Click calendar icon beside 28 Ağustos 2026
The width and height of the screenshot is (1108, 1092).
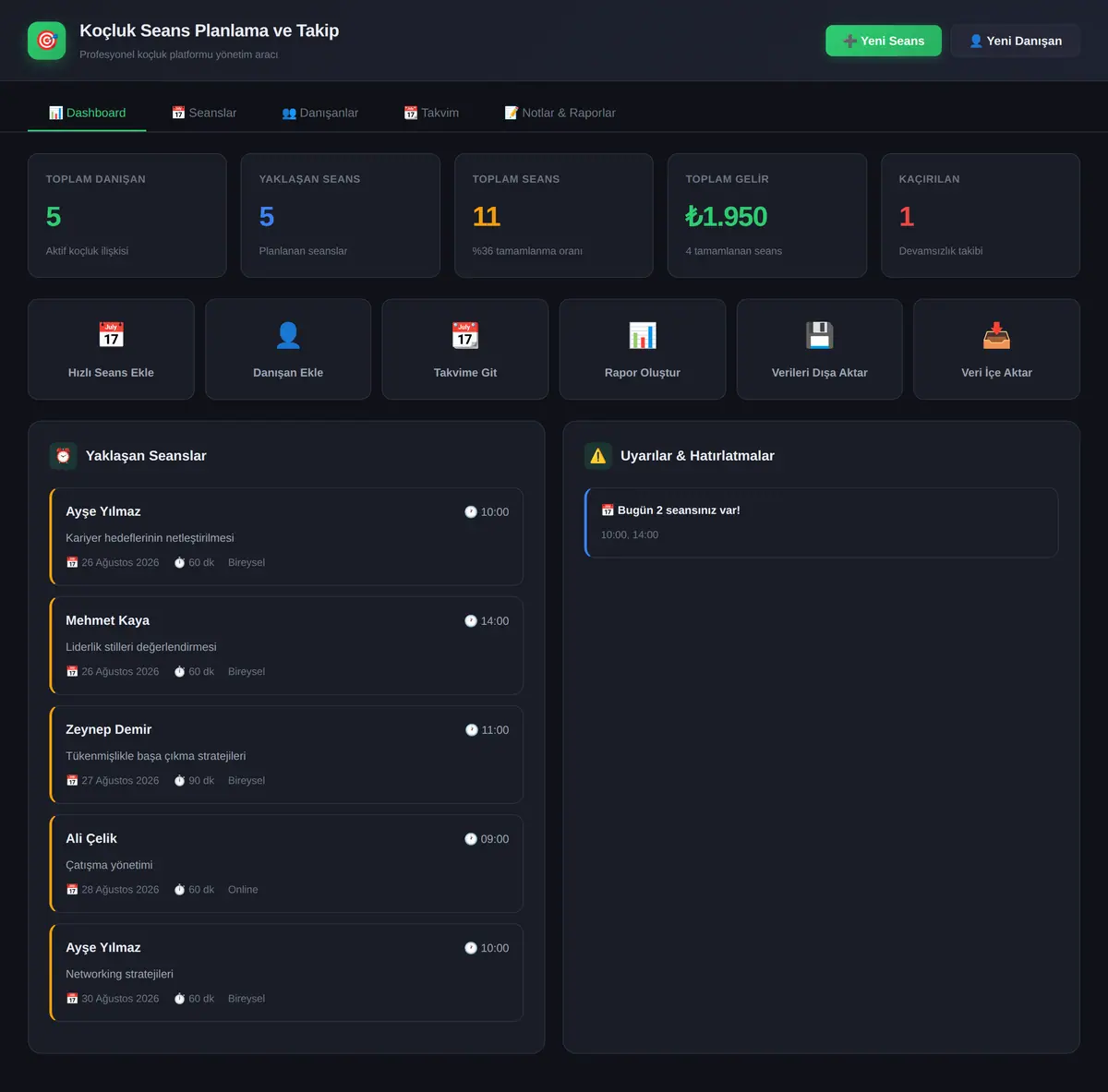pos(72,890)
